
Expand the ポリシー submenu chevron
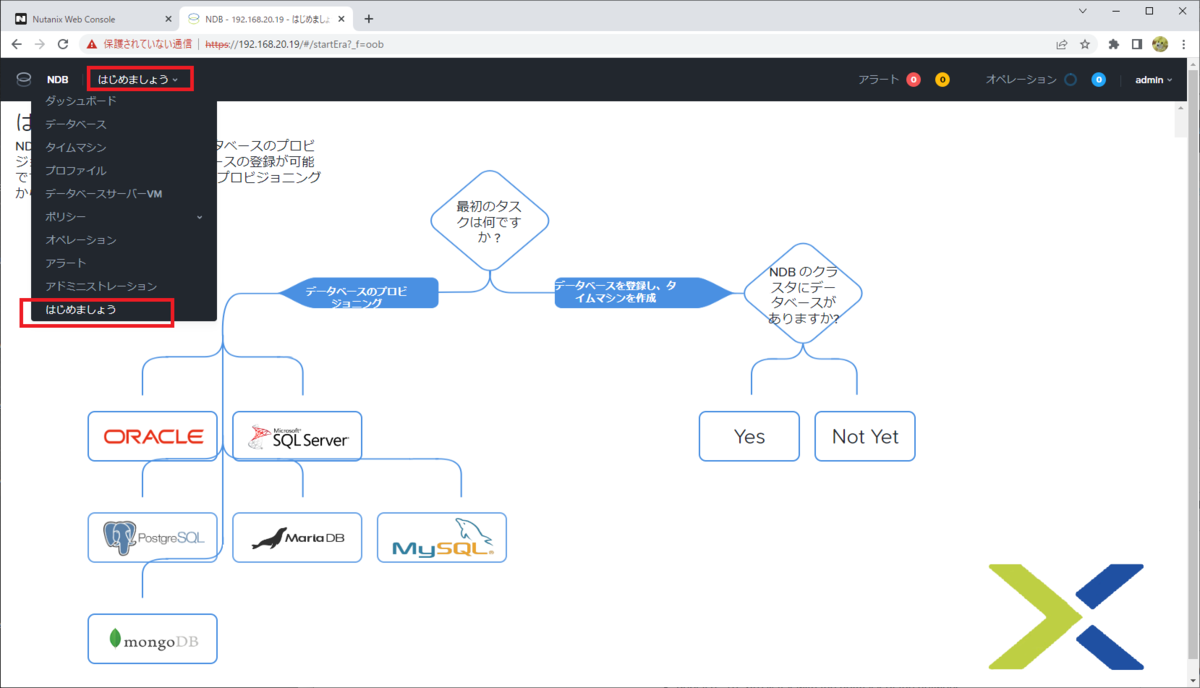tap(199, 217)
